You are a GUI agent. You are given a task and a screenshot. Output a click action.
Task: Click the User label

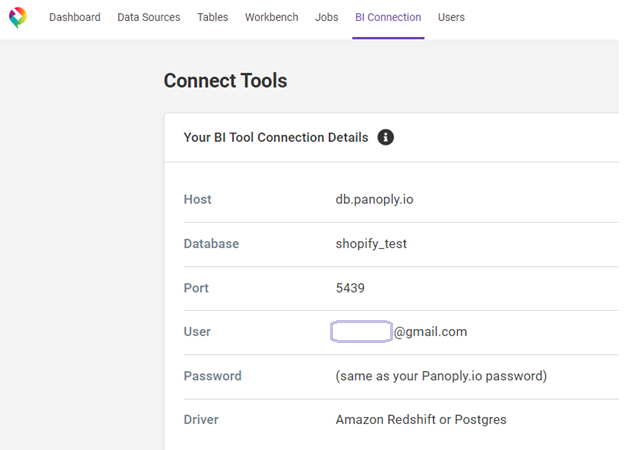point(197,331)
